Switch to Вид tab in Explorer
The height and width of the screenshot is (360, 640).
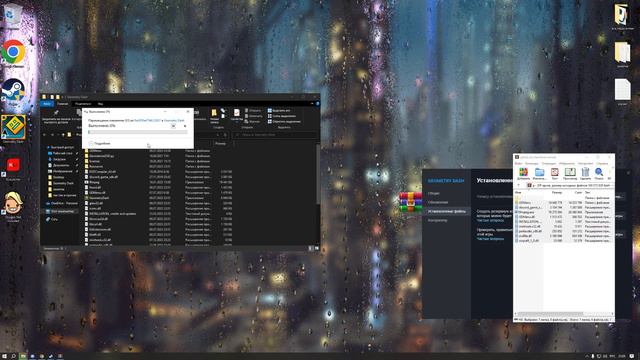click(x=100, y=104)
